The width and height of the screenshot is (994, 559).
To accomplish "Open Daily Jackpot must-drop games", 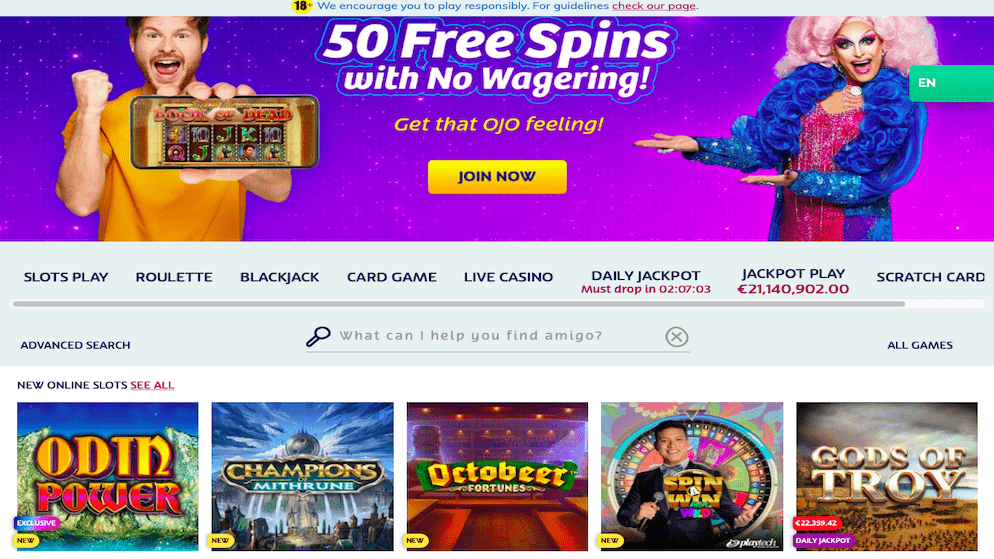I will click(645, 282).
